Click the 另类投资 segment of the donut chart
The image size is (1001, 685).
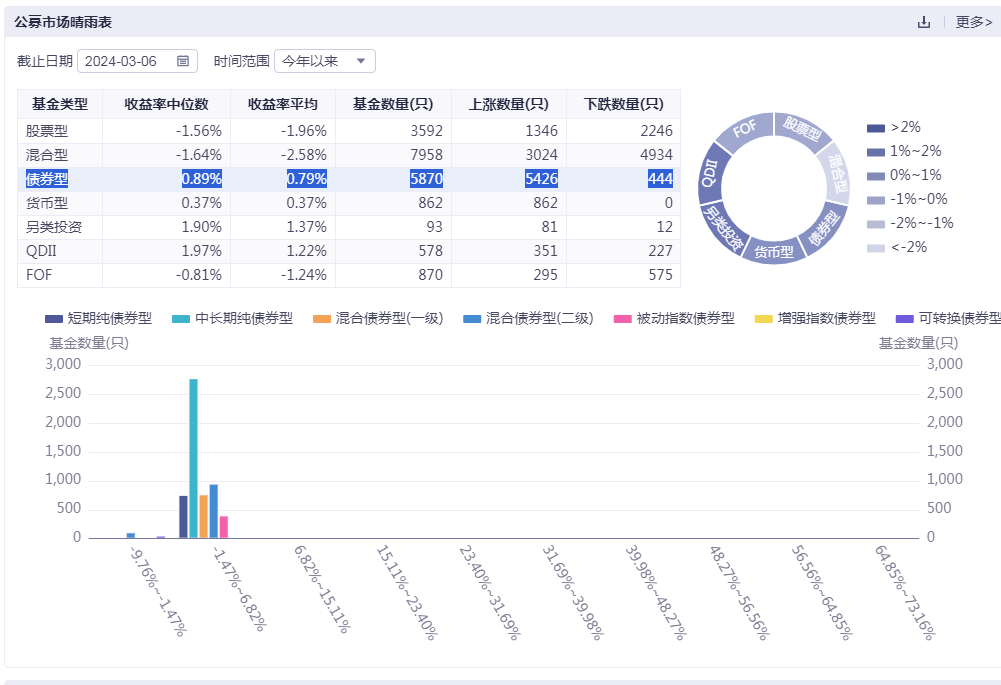[724, 226]
